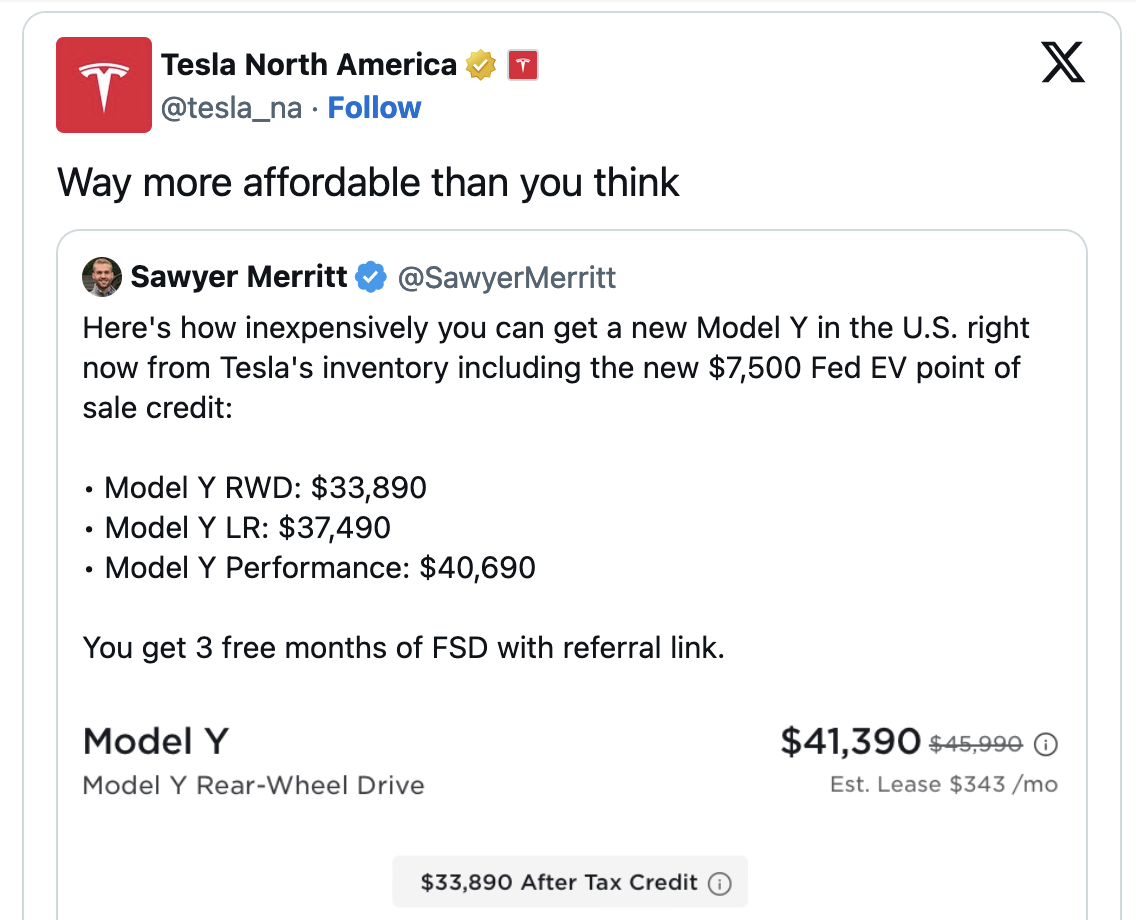This screenshot has width=1136, height=920.
Task: Follow the Tesla North America account
Action: click(374, 108)
